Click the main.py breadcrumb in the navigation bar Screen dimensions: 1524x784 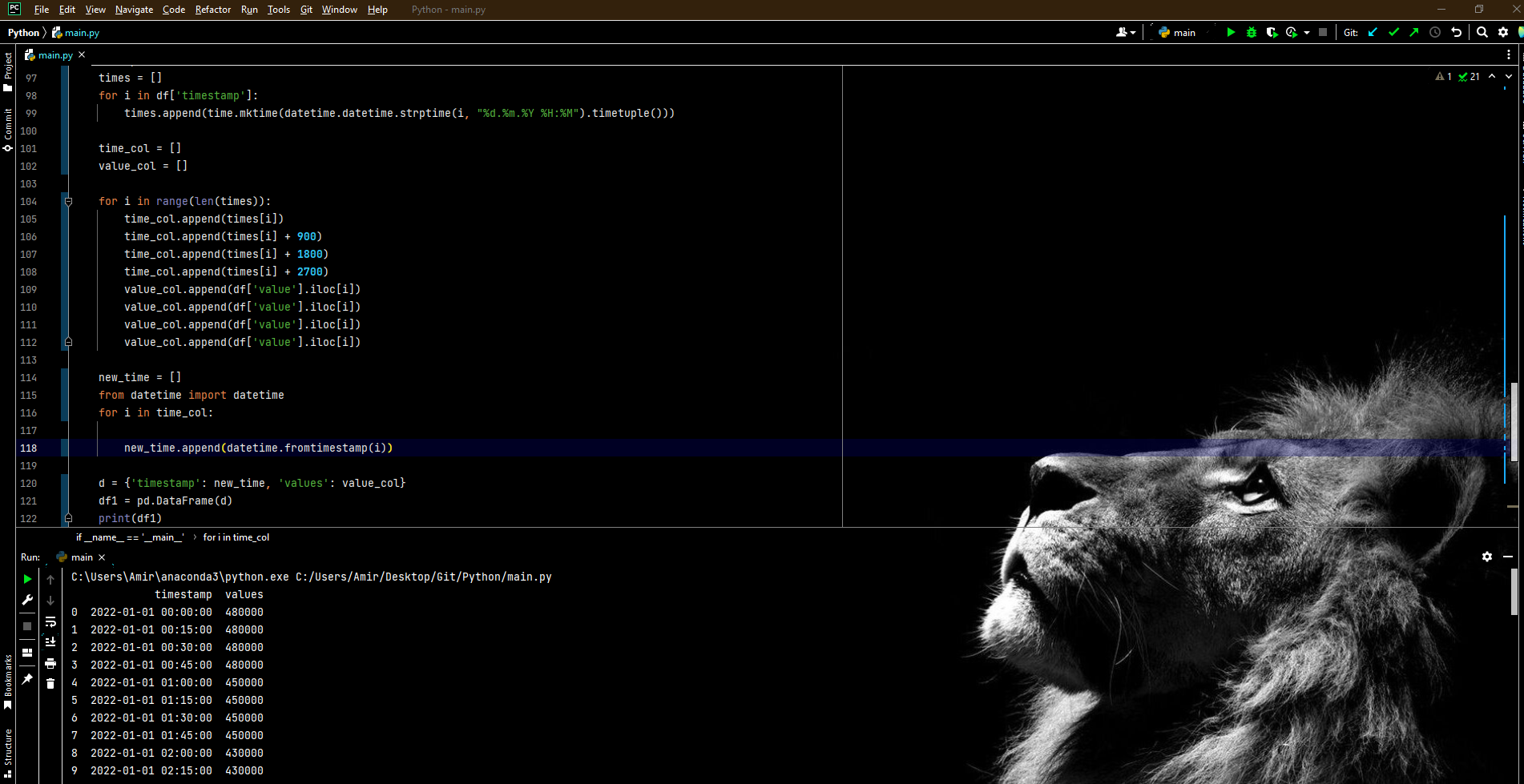click(x=76, y=33)
